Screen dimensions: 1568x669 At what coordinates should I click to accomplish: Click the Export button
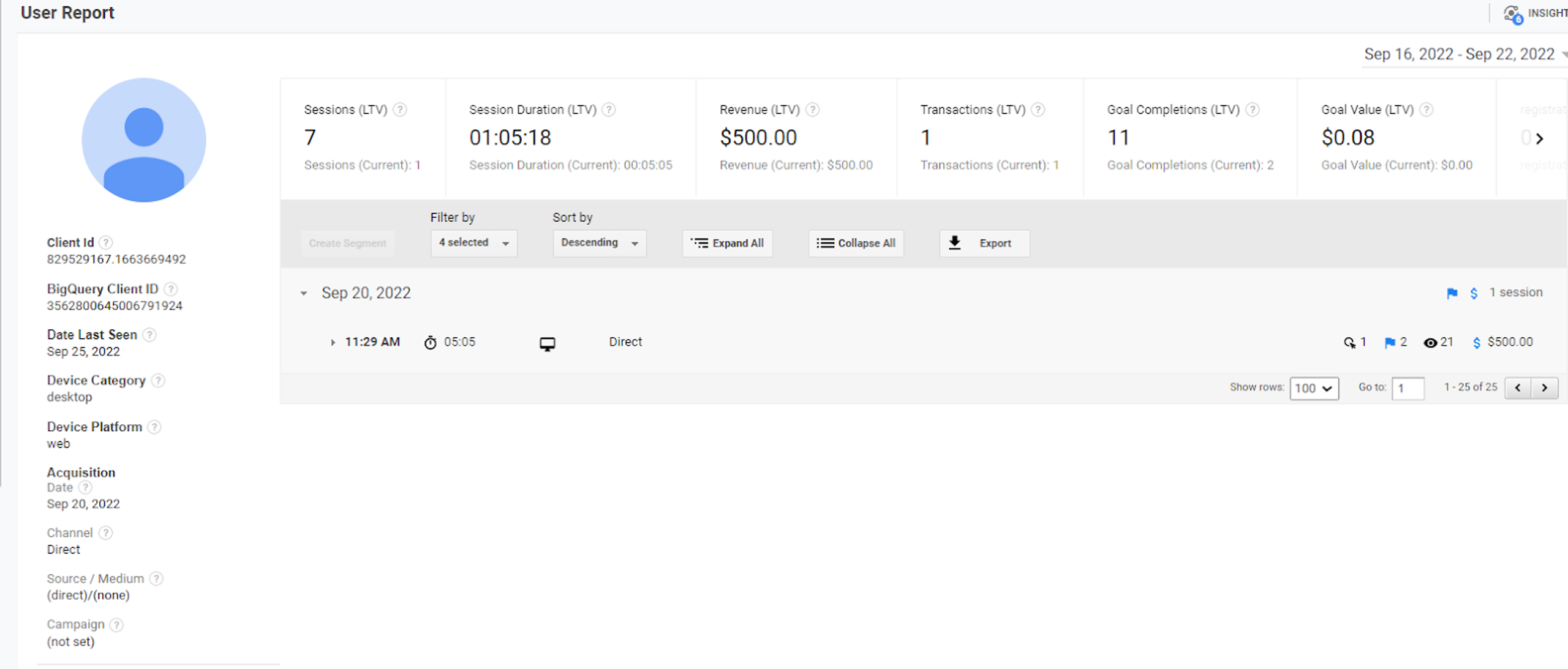pyautogui.click(x=984, y=243)
